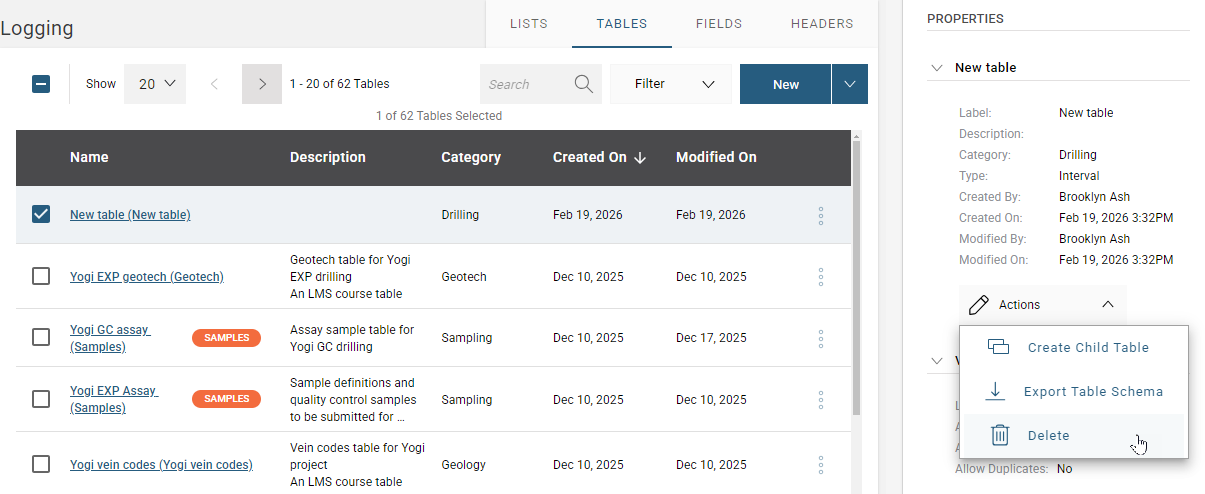This screenshot has width=1205, height=494.
Task: Click the Created On sort arrow
Action: pyautogui.click(x=640, y=157)
